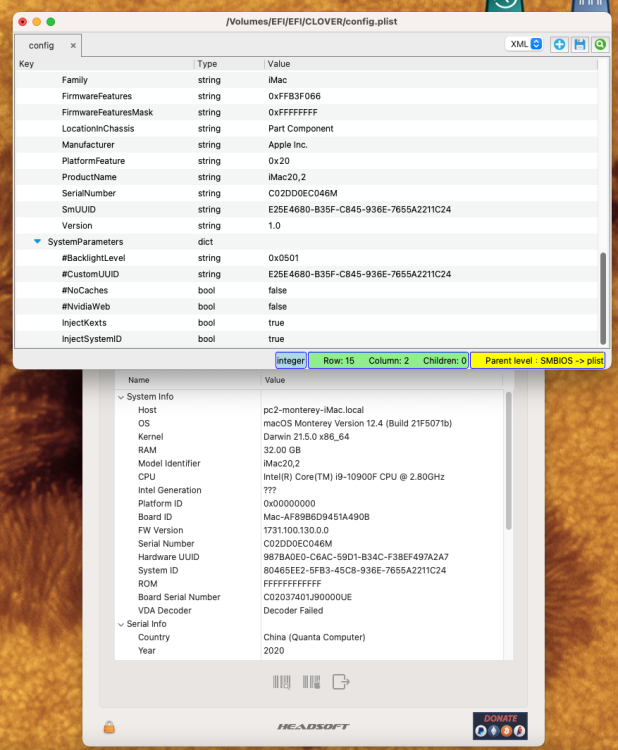Select the Hardware UUID row
Image resolution: width=618 pixels, height=750 pixels.
coord(309,557)
